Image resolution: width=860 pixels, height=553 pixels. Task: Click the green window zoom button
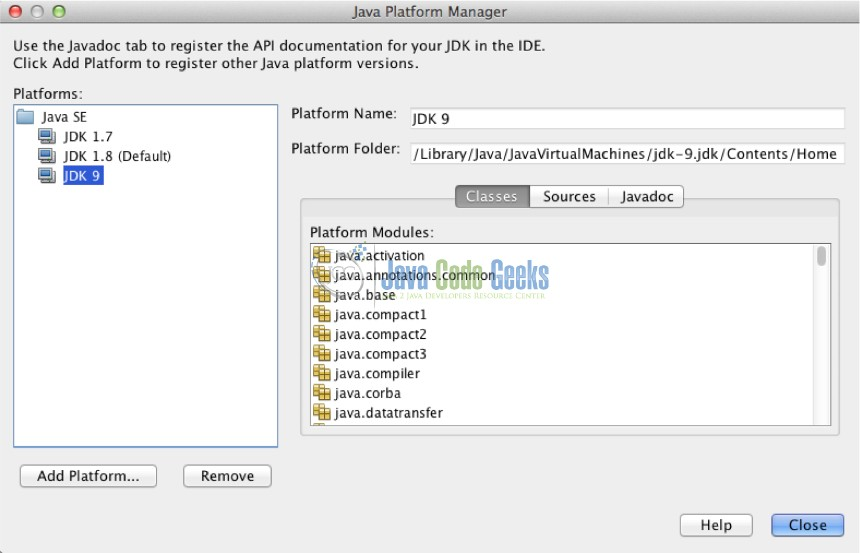click(59, 11)
